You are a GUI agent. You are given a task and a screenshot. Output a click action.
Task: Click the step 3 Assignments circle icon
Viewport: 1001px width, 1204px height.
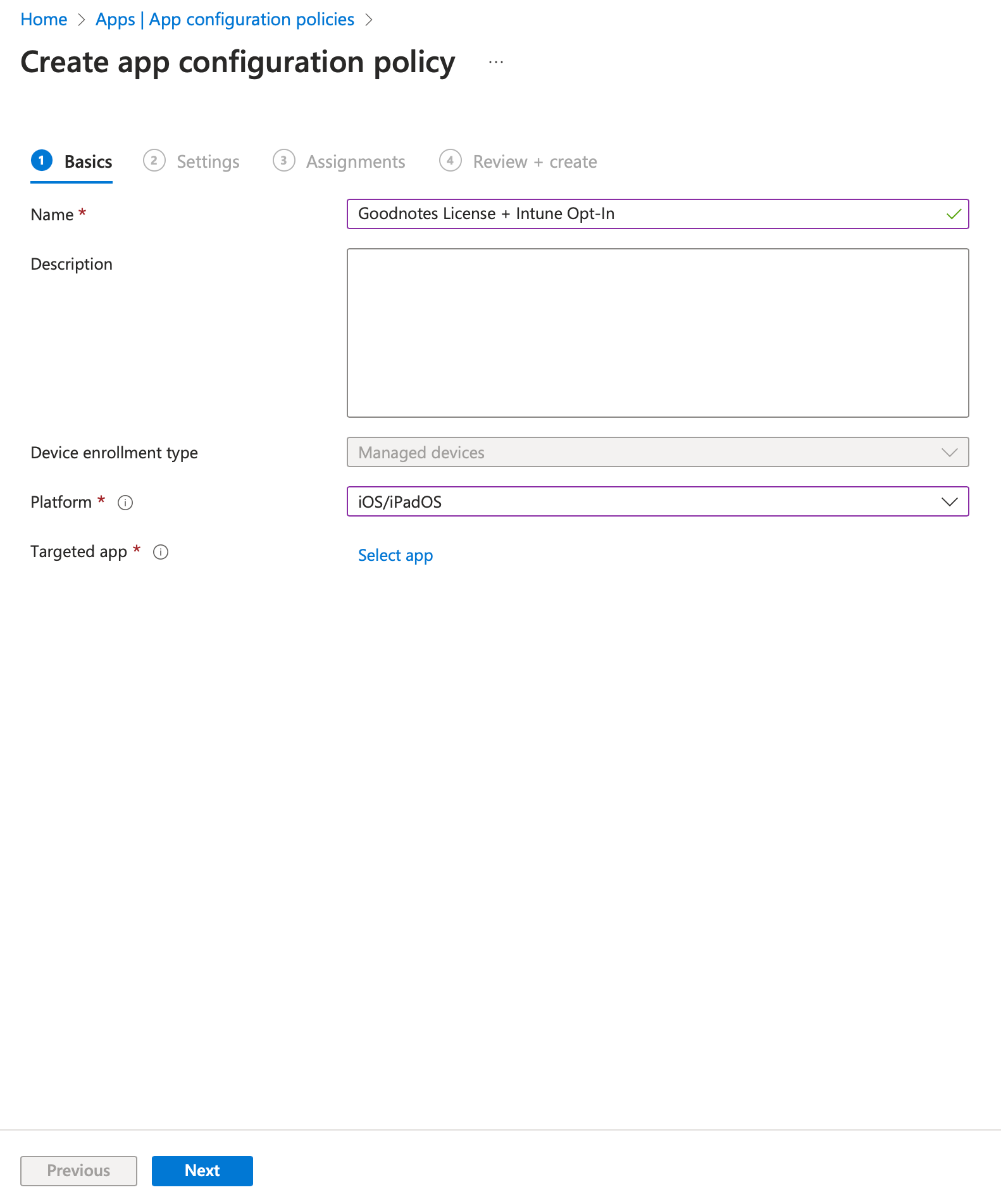click(x=283, y=161)
